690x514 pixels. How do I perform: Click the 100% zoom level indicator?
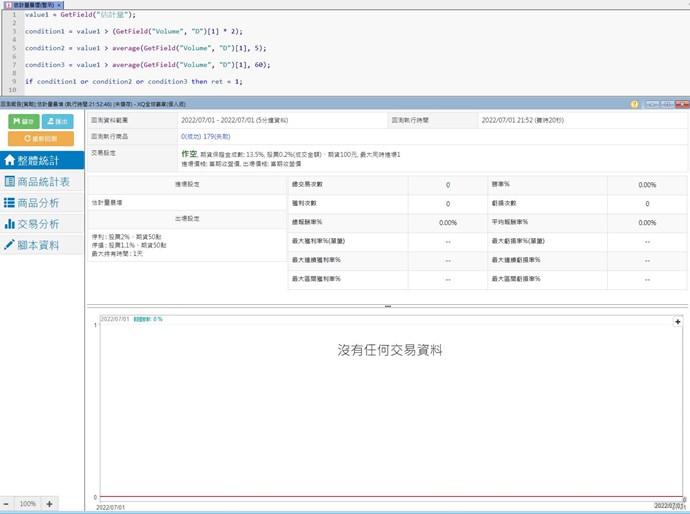28,504
